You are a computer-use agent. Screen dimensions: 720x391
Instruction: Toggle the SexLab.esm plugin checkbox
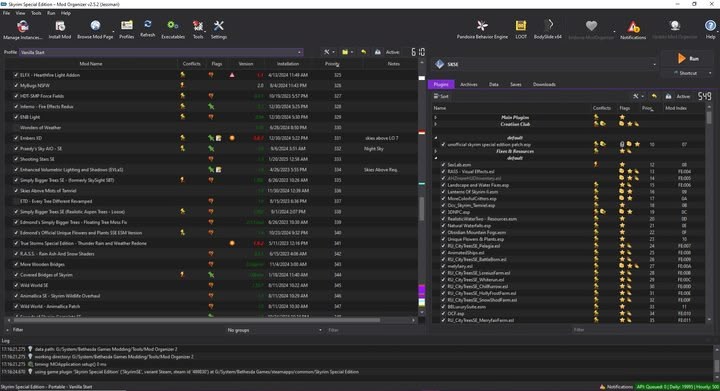443,164
